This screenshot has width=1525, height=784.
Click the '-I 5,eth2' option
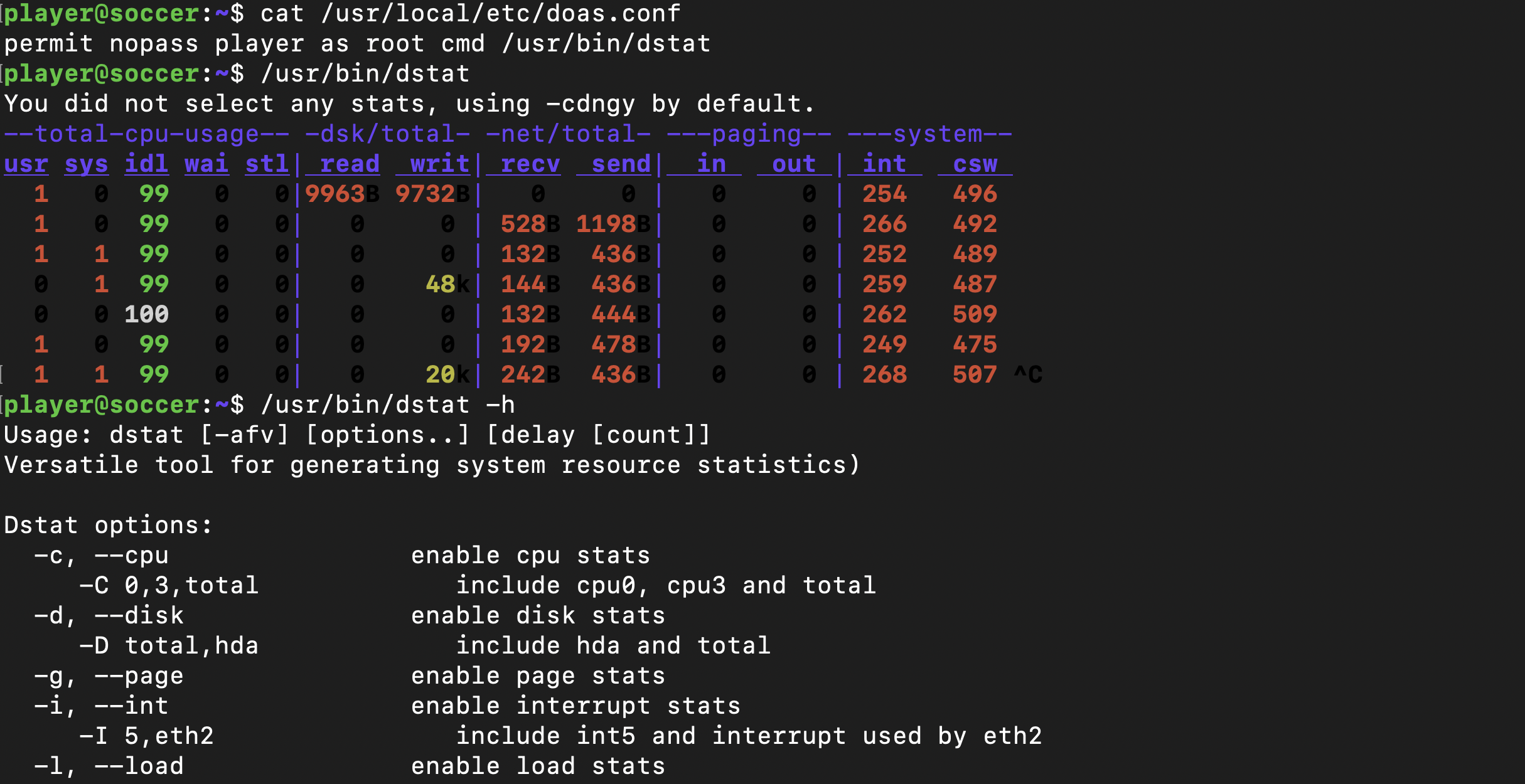pyautogui.click(x=147, y=736)
